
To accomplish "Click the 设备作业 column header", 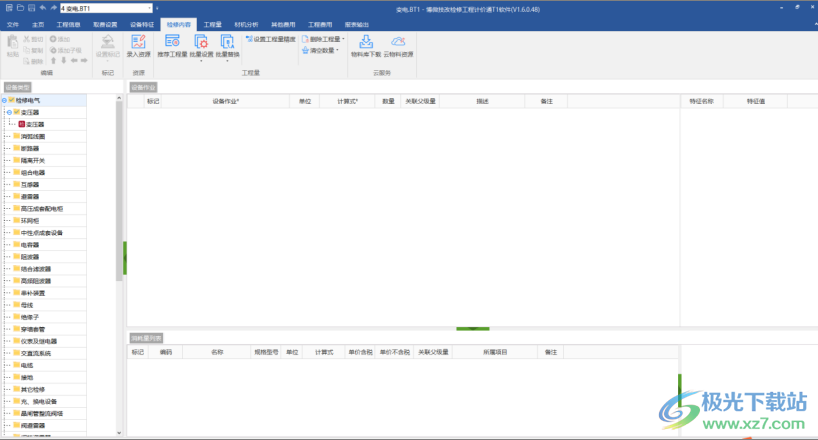I will pyautogui.click(x=225, y=101).
